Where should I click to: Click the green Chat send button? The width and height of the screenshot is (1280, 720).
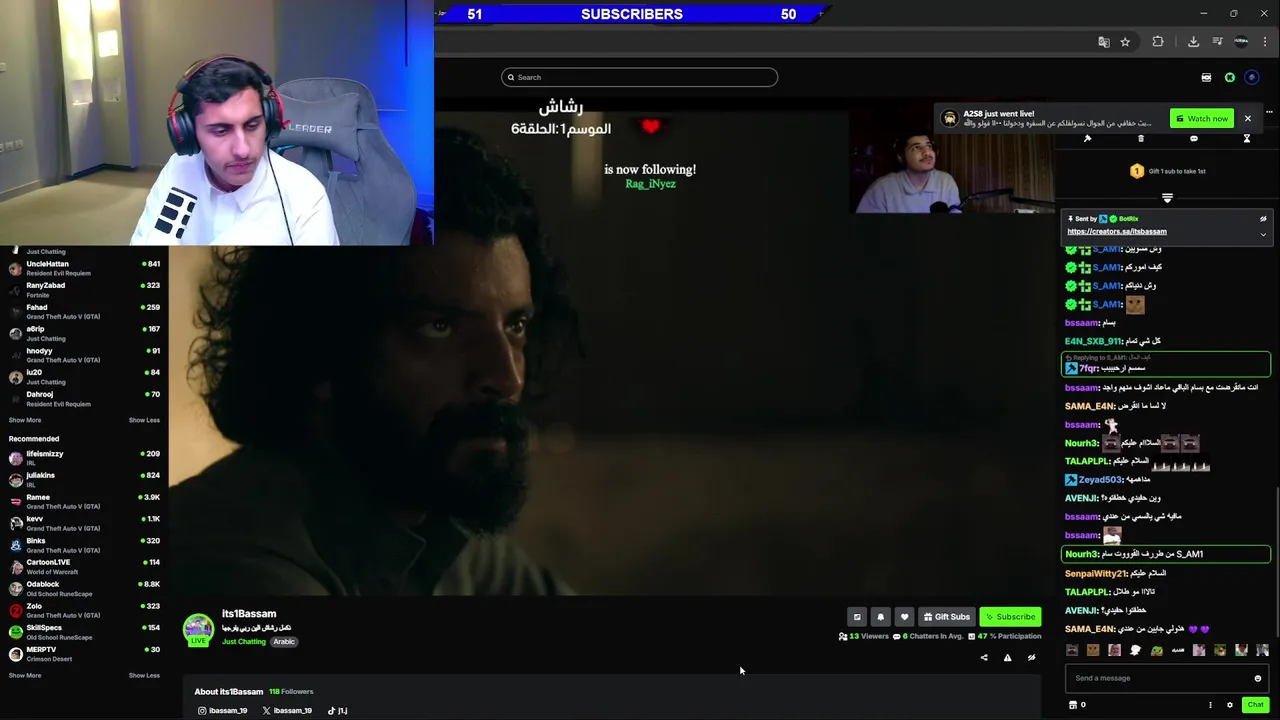tap(1255, 705)
